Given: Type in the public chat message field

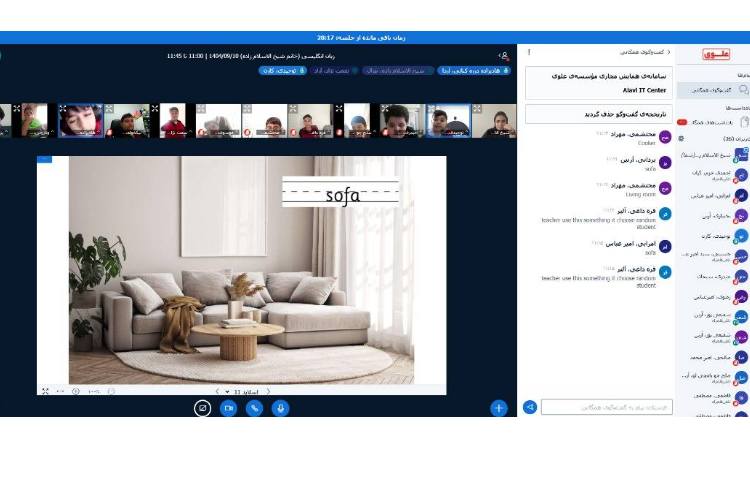Looking at the screenshot, I should (606, 407).
